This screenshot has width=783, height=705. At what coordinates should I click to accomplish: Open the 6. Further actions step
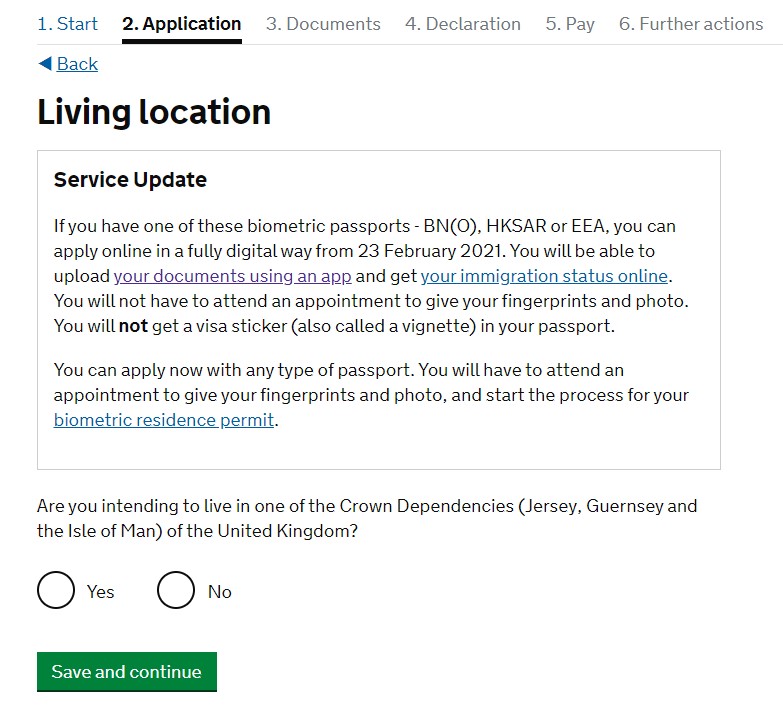691,24
